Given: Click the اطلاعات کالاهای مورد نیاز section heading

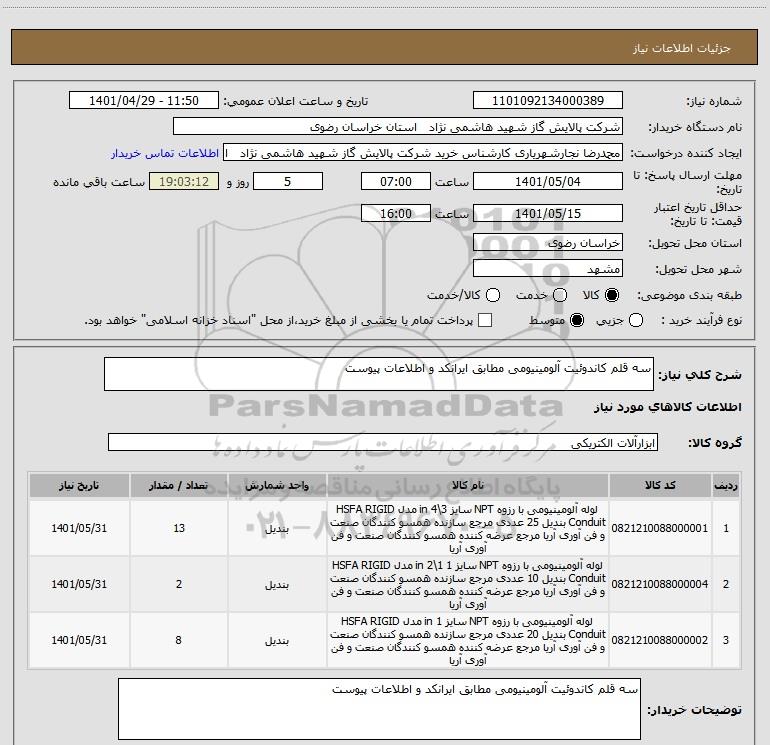Looking at the screenshot, I should 667,407.
